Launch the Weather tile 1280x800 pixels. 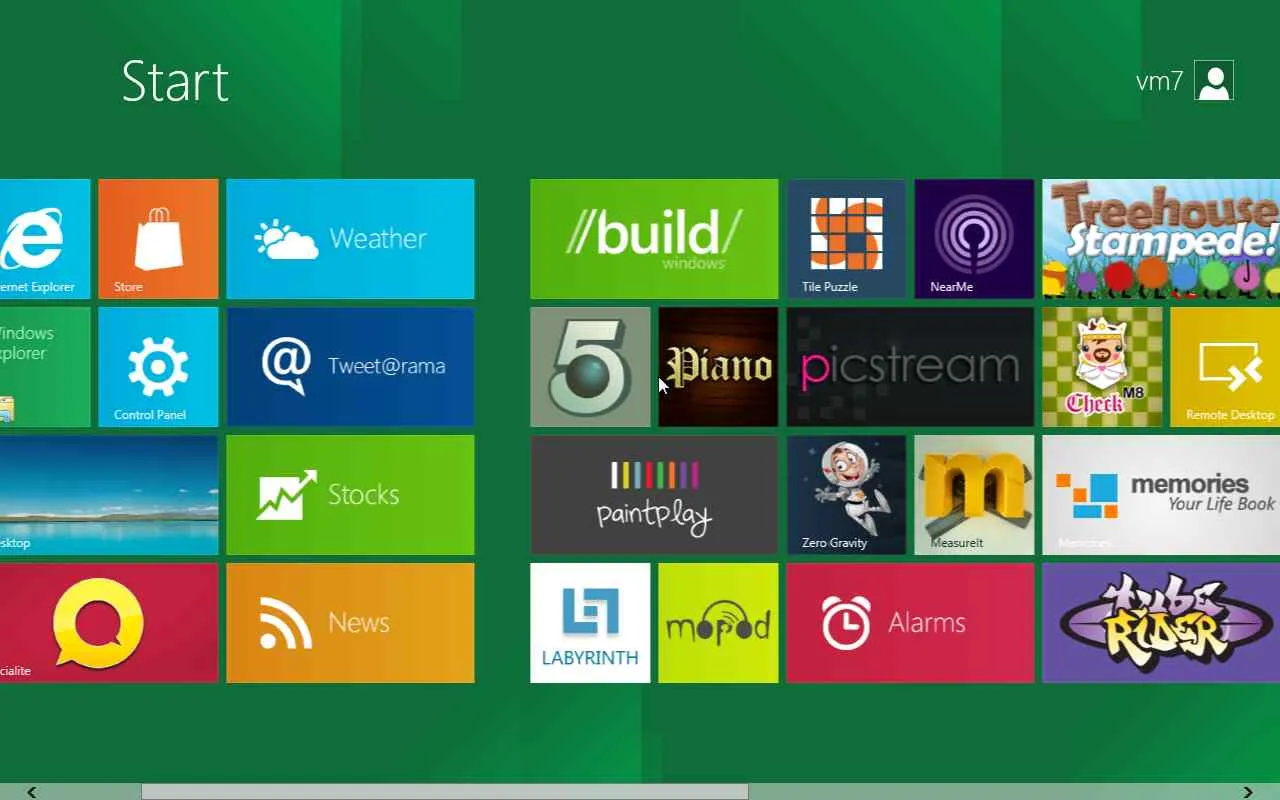coord(350,239)
